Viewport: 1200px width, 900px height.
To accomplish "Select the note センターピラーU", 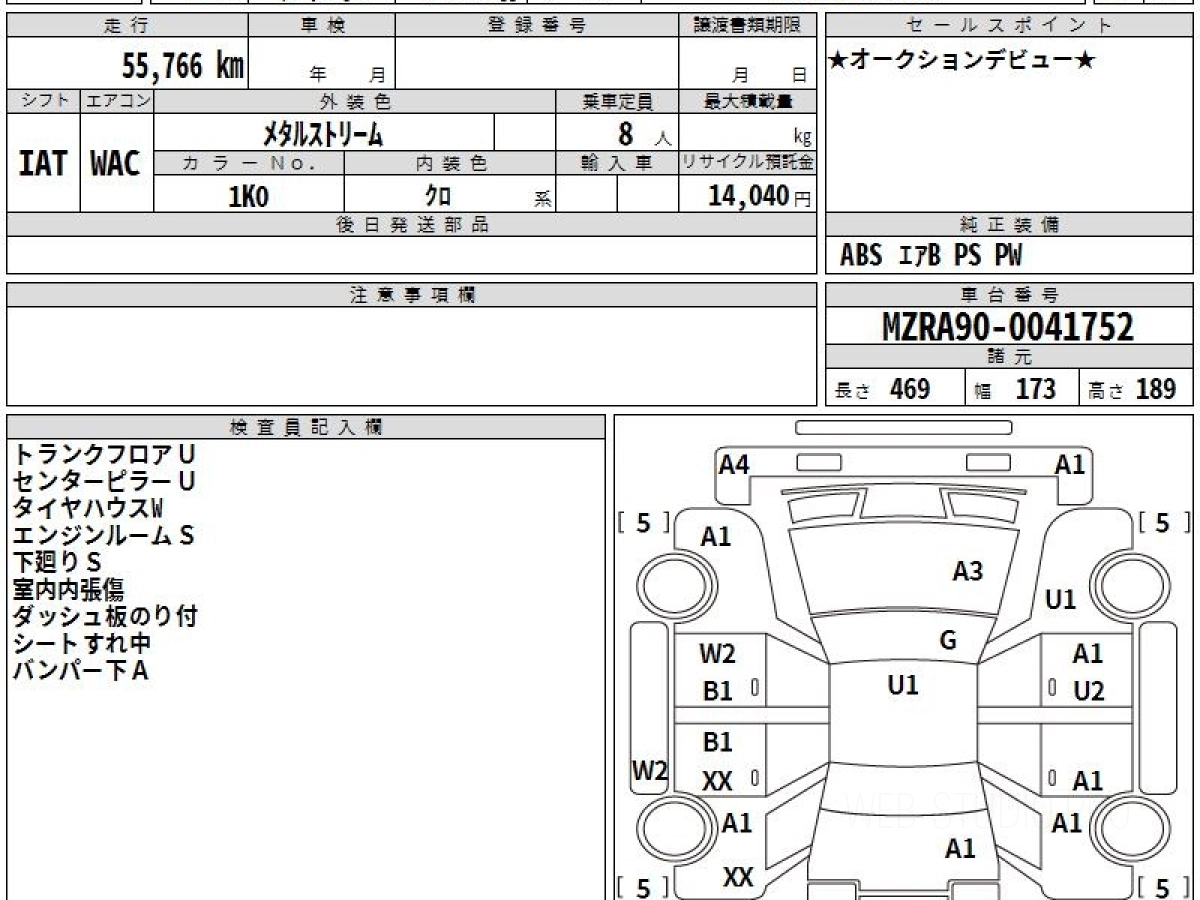I will coord(103,481).
